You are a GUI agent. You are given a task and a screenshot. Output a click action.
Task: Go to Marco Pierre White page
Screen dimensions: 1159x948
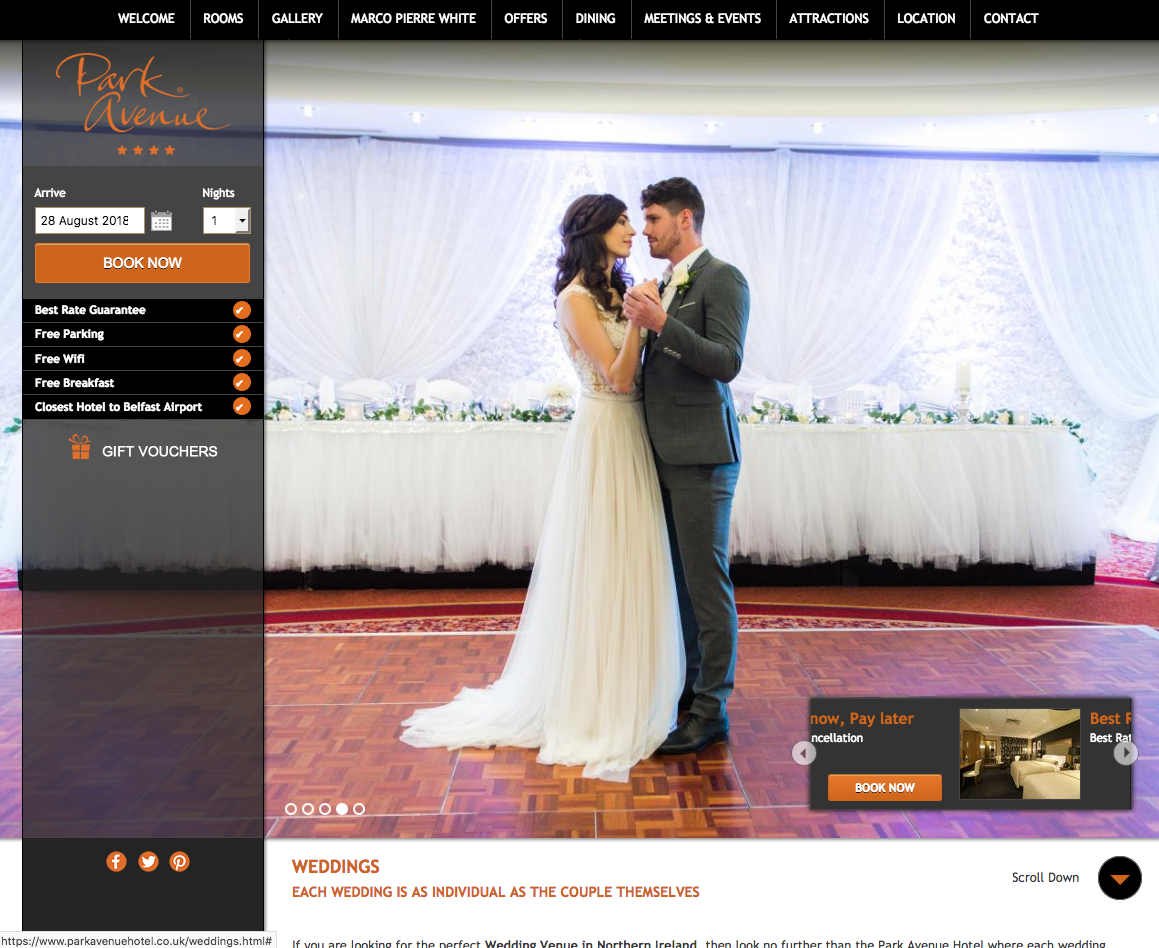coord(414,18)
